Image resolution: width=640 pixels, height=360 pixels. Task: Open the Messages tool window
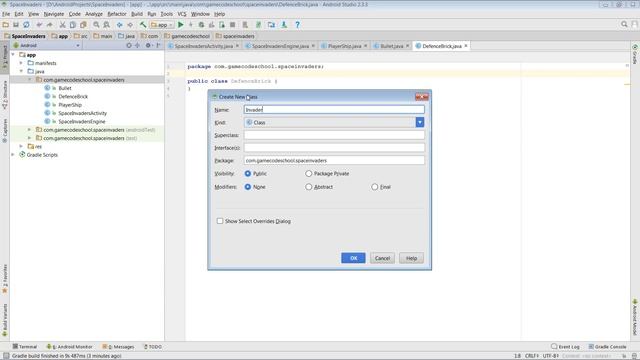pyautogui.click(x=118, y=347)
